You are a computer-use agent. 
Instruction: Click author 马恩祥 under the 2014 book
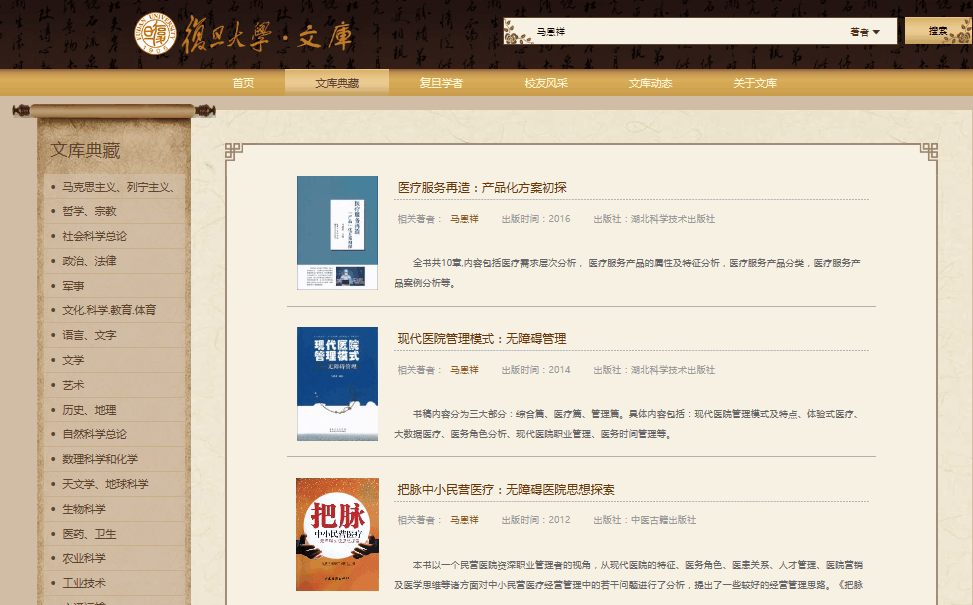(x=464, y=370)
